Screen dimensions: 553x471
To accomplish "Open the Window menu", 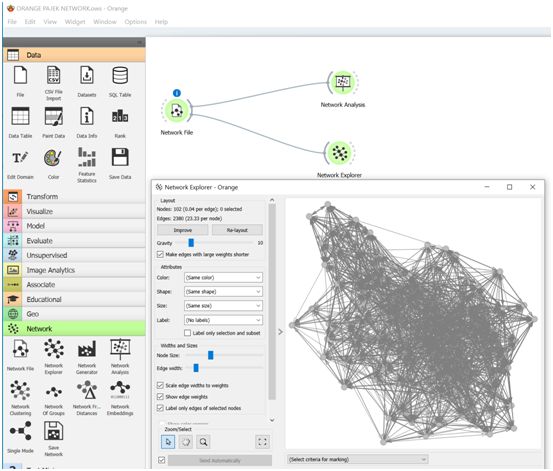I will 105,22.
